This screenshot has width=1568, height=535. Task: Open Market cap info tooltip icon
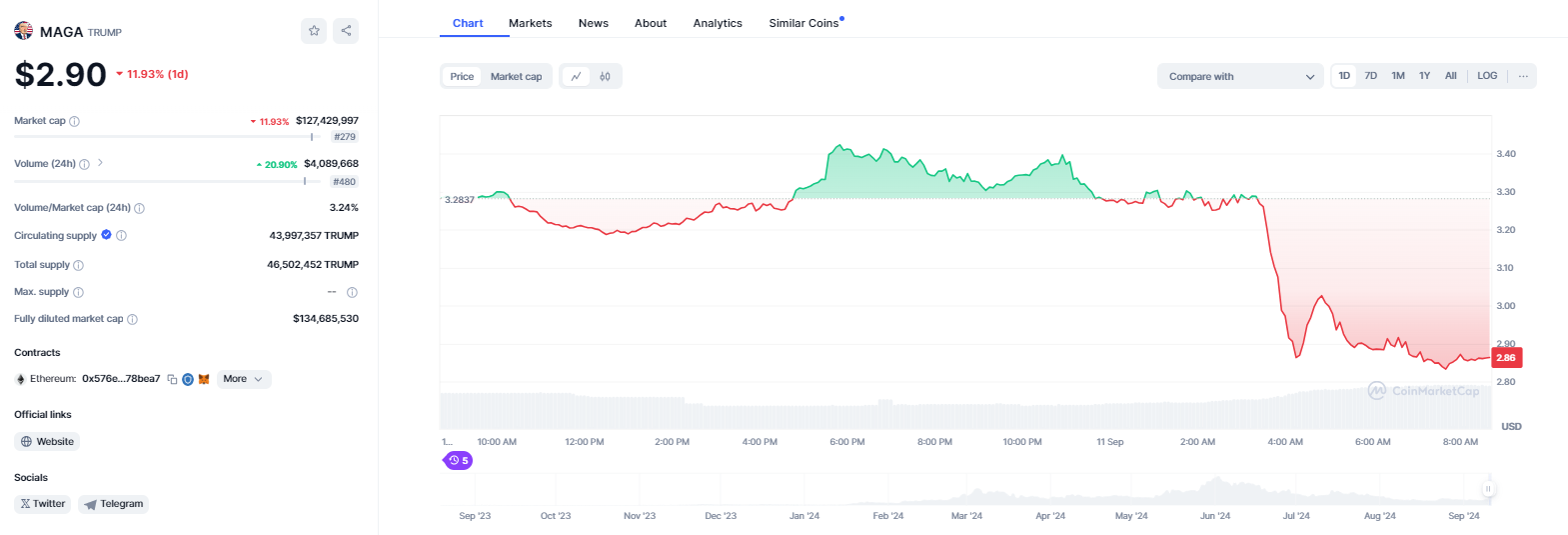pos(75,121)
